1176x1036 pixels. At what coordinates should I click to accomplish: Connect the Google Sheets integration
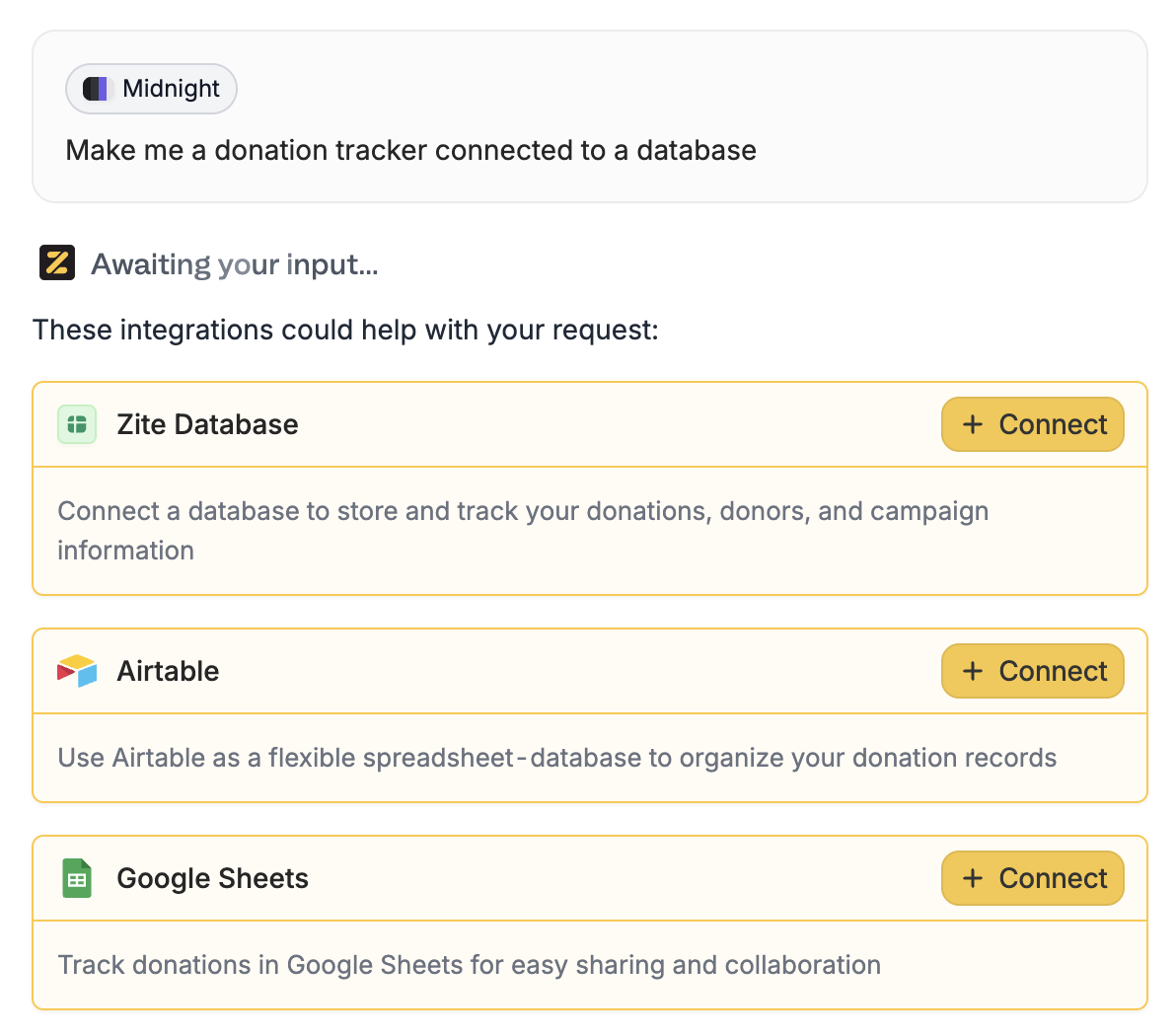click(1032, 878)
